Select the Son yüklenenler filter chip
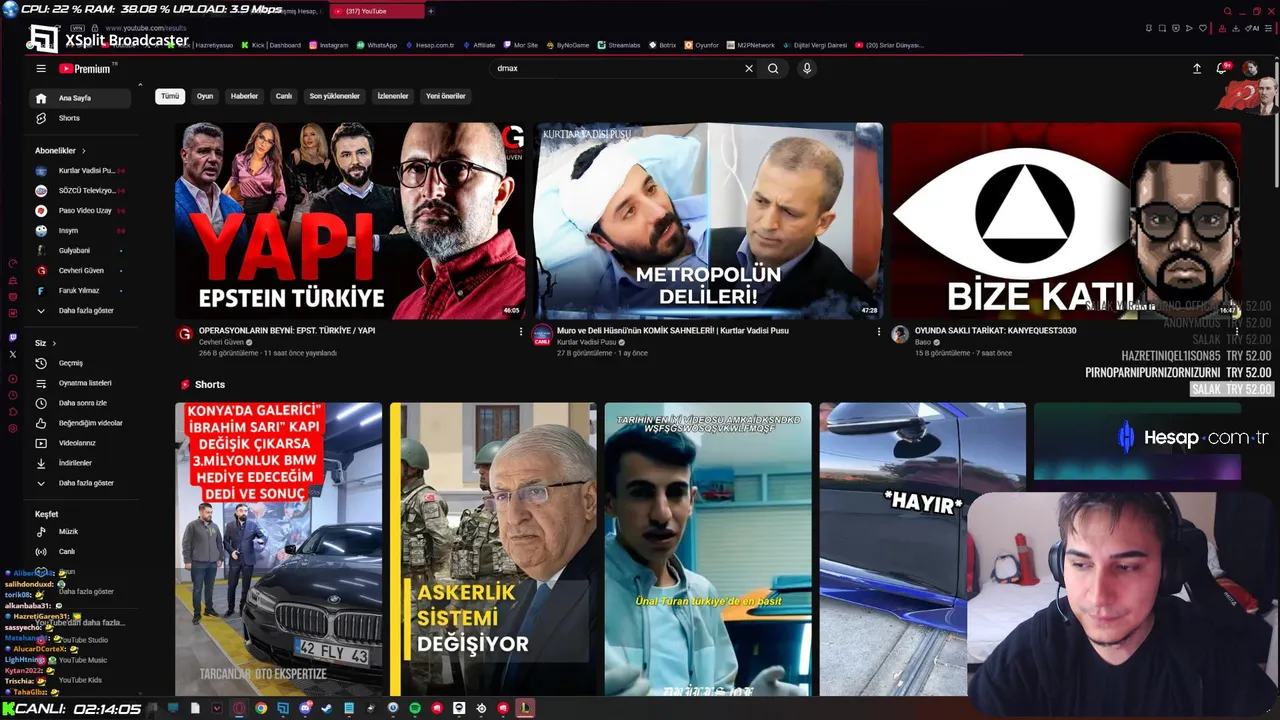 pyautogui.click(x=334, y=96)
